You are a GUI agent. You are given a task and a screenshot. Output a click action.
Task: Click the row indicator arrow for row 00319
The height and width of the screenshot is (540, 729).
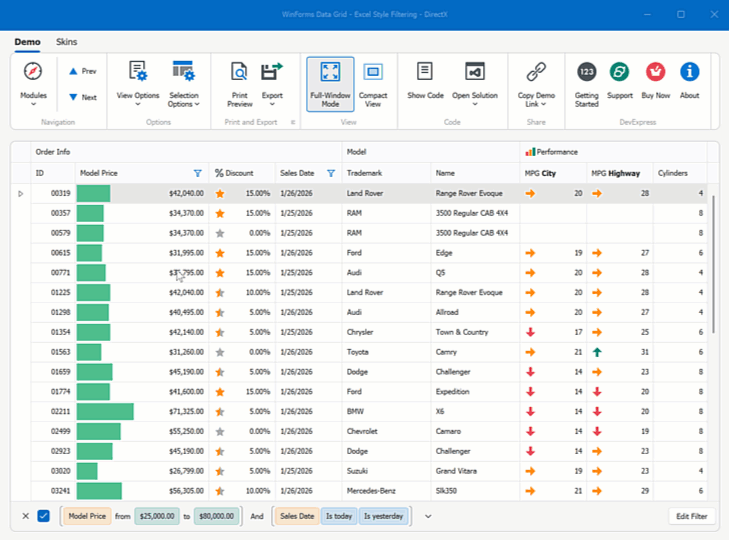click(x=20, y=193)
